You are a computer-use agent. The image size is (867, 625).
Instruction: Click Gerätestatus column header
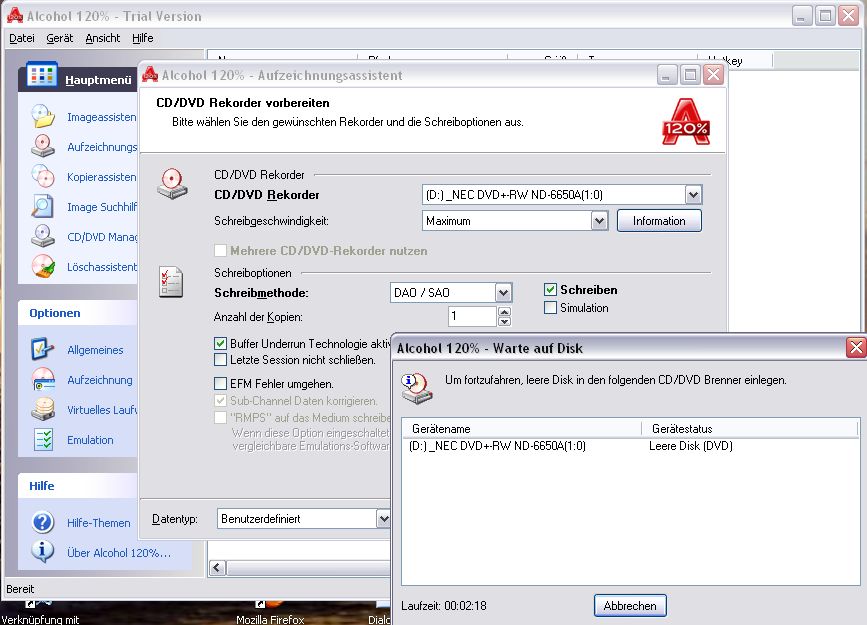(x=750, y=429)
